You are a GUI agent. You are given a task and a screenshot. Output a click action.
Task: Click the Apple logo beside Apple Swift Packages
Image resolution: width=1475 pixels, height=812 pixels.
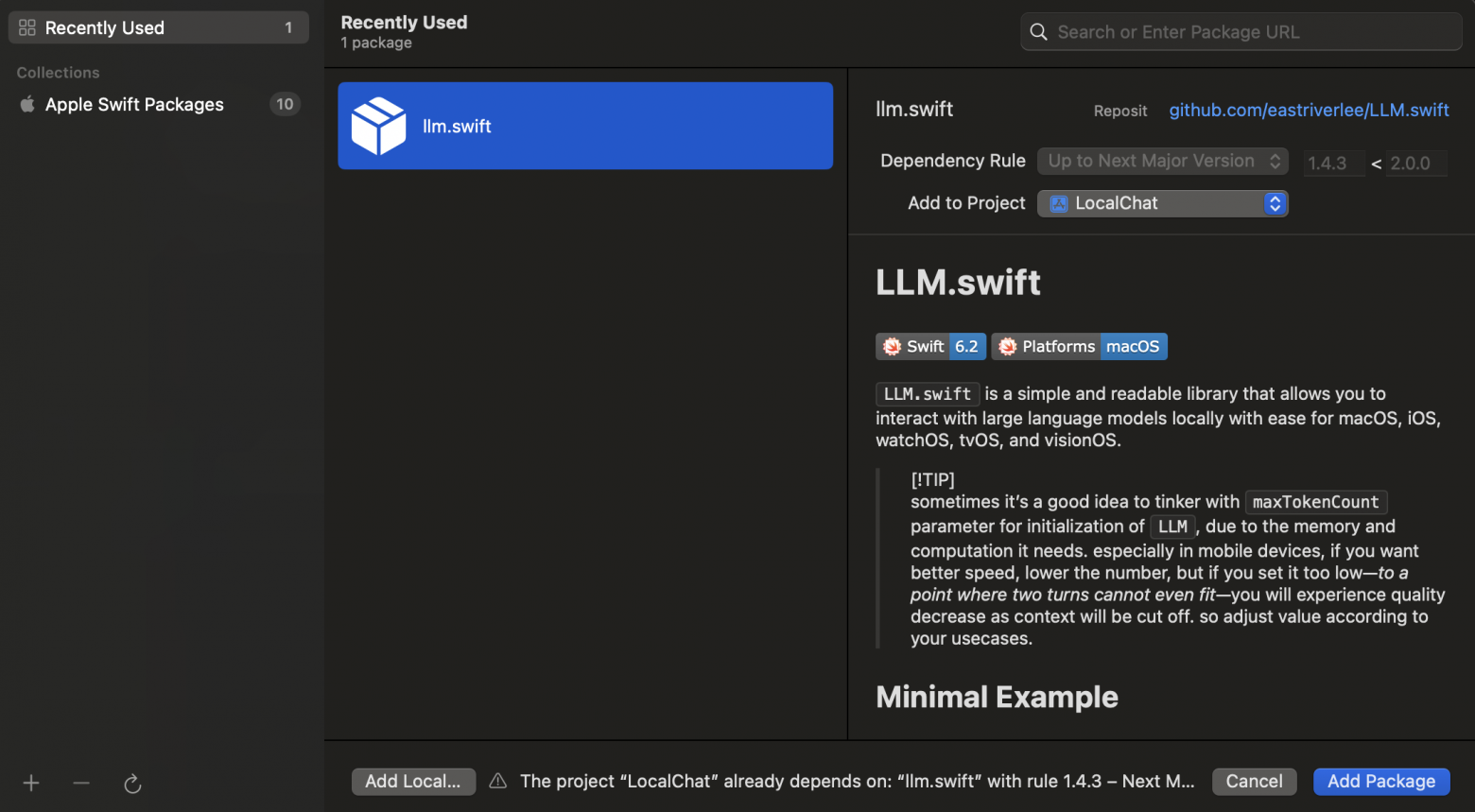tap(26, 104)
